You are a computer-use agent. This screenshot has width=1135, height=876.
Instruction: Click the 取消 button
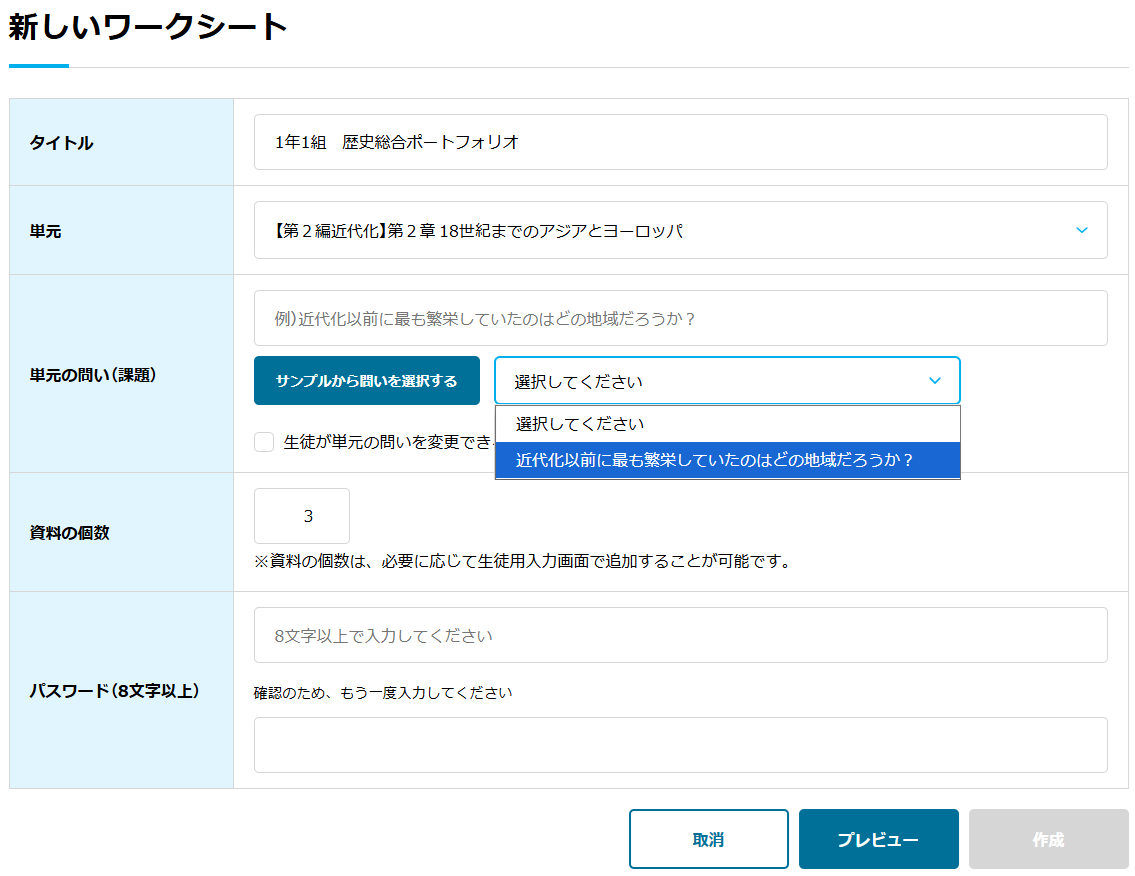(708, 839)
